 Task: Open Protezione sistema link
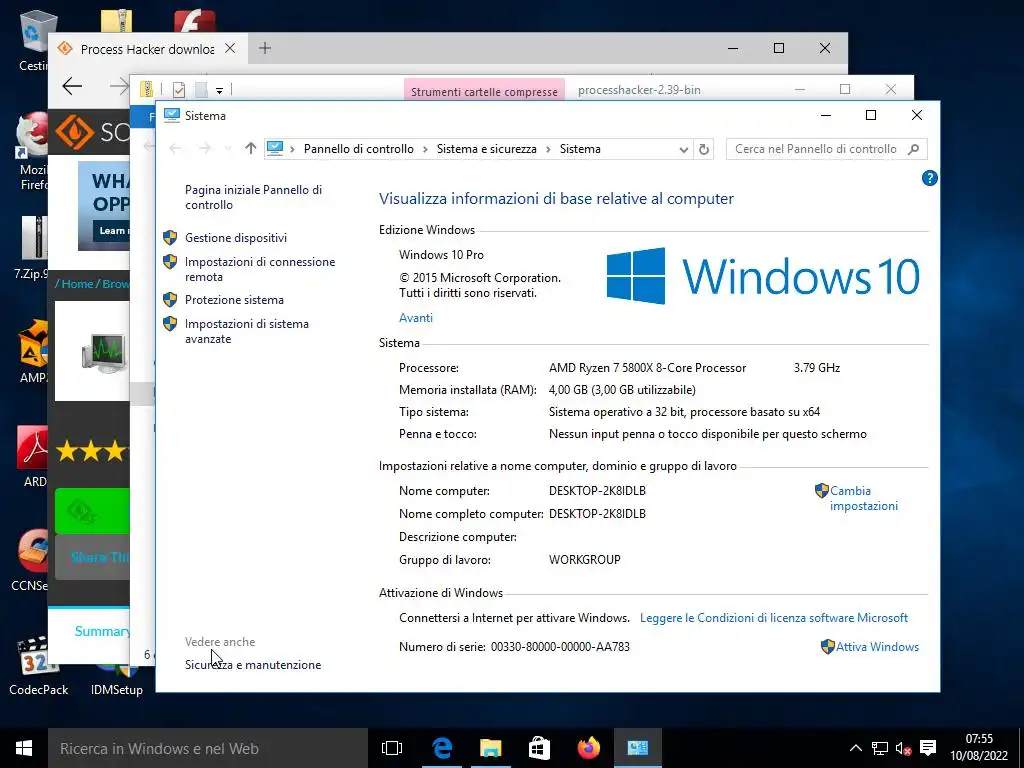click(x=234, y=300)
